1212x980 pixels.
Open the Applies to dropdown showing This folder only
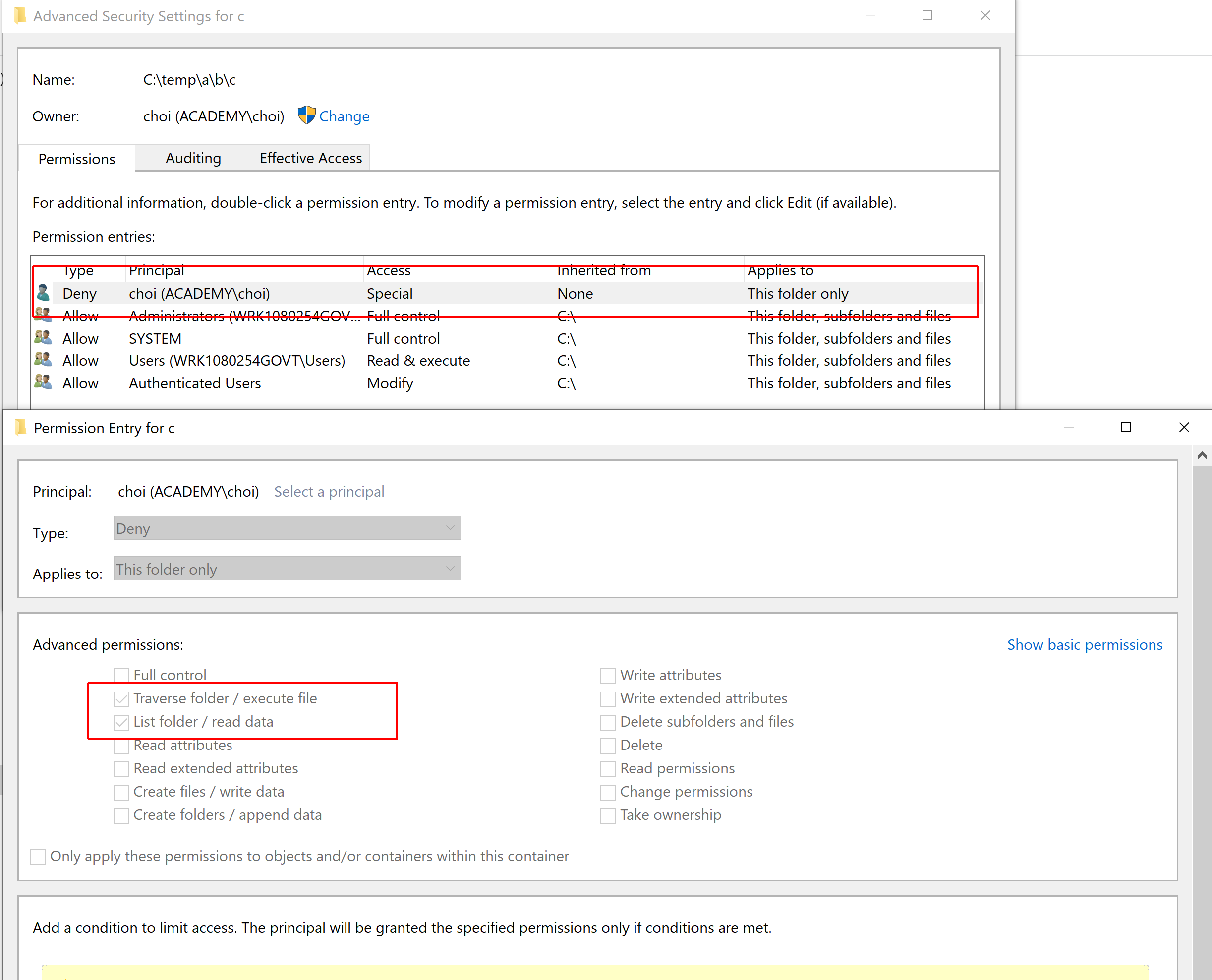pyautogui.click(x=287, y=569)
